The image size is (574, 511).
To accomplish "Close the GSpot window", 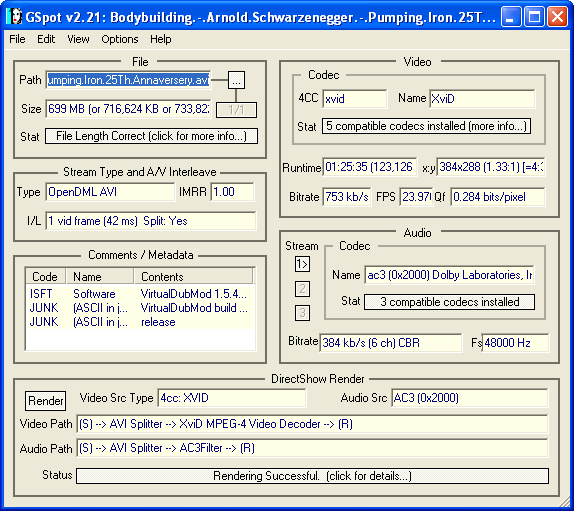I will click(x=558, y=16).
